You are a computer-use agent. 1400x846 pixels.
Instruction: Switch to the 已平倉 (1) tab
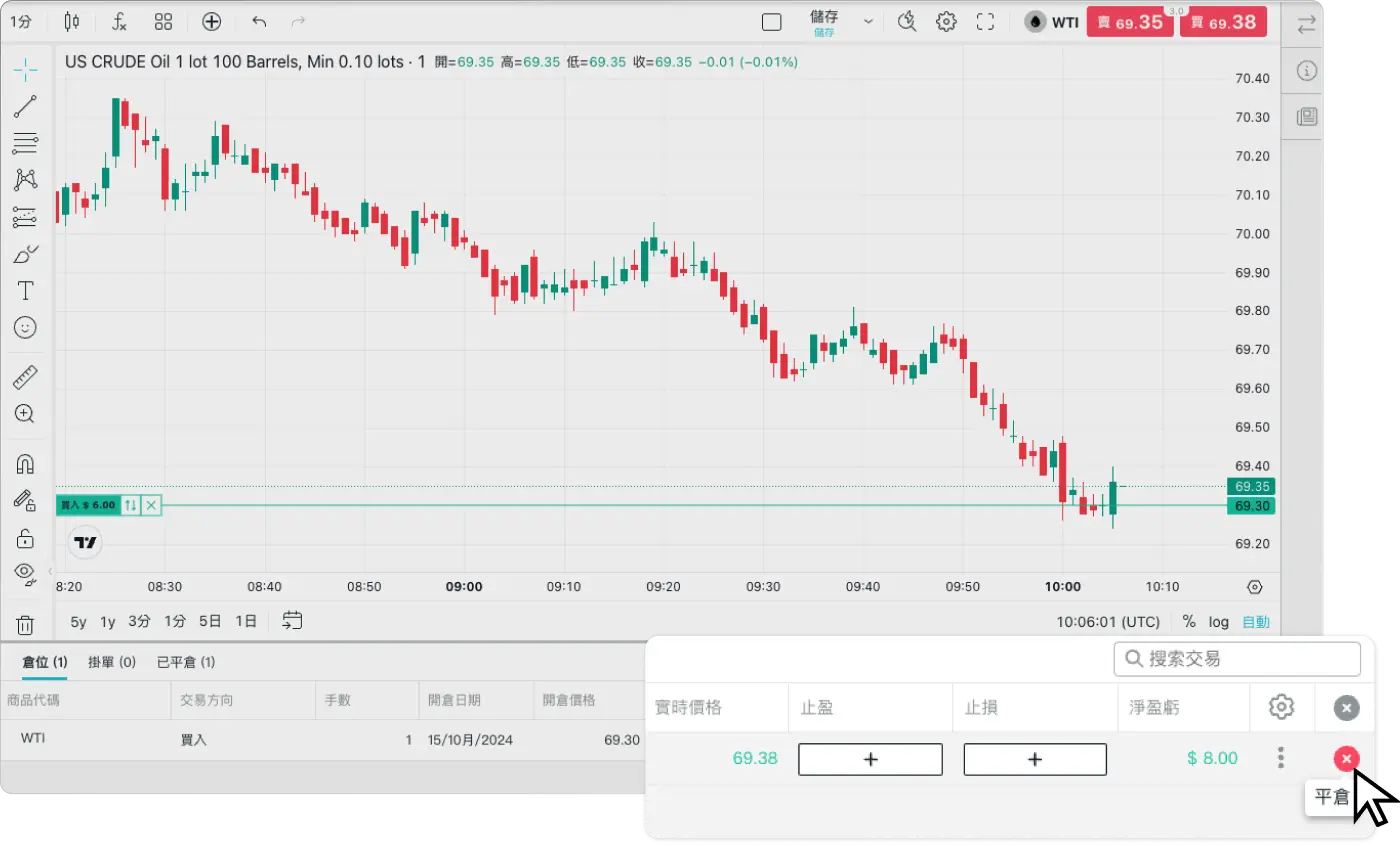point(186,662)
